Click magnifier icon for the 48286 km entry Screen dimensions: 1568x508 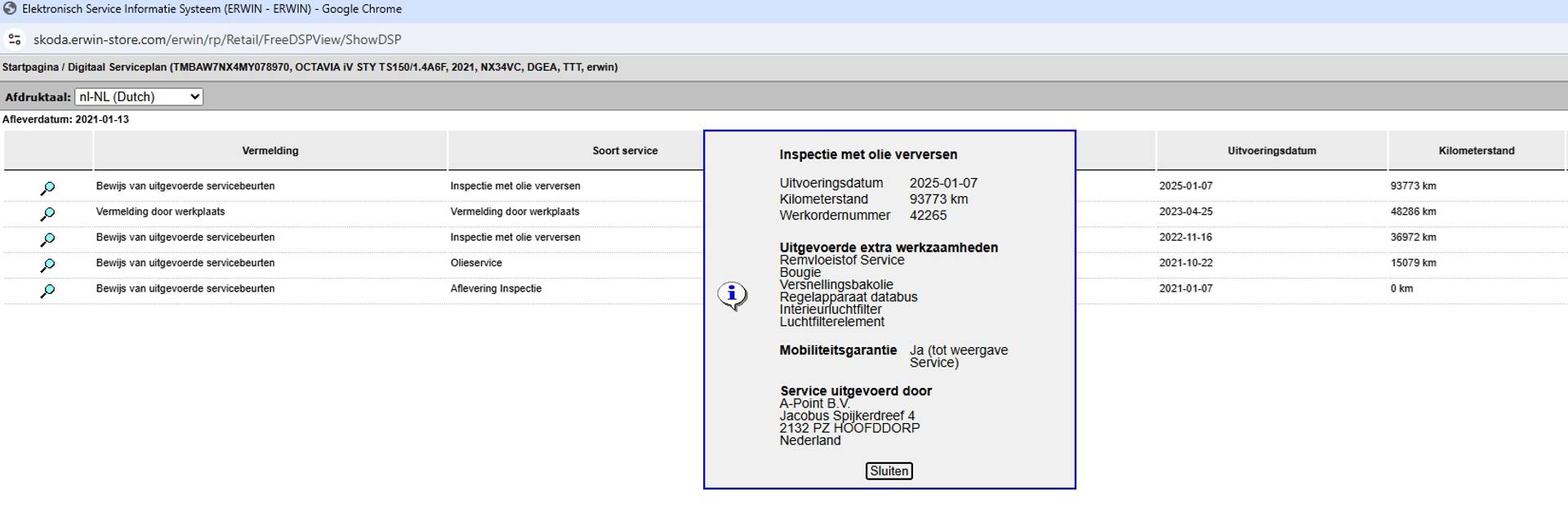(x=47, y=213)
